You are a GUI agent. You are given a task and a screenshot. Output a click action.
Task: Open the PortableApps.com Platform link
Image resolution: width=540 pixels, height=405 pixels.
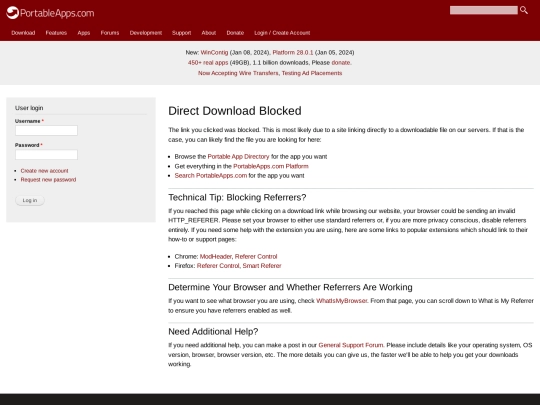click(271, 166)
